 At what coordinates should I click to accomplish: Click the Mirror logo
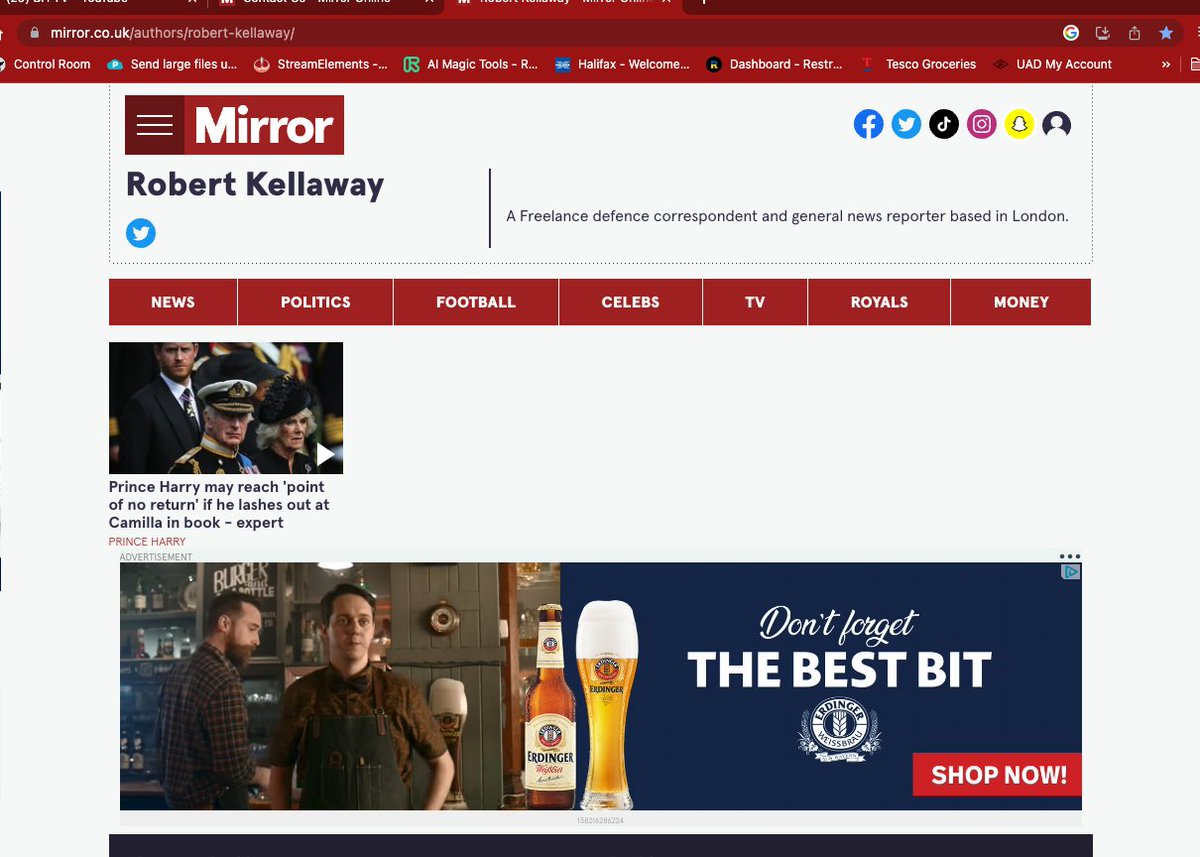pyautogui.click(x=264, y=125)
